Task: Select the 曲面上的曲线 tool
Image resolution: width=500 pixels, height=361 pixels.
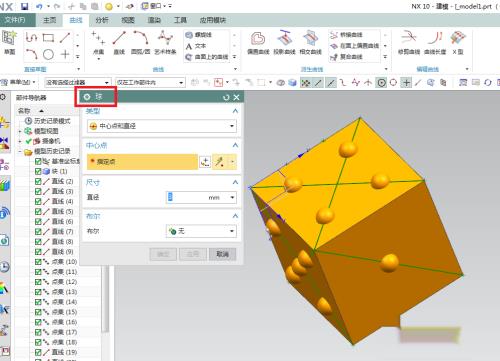Action: 207,57
